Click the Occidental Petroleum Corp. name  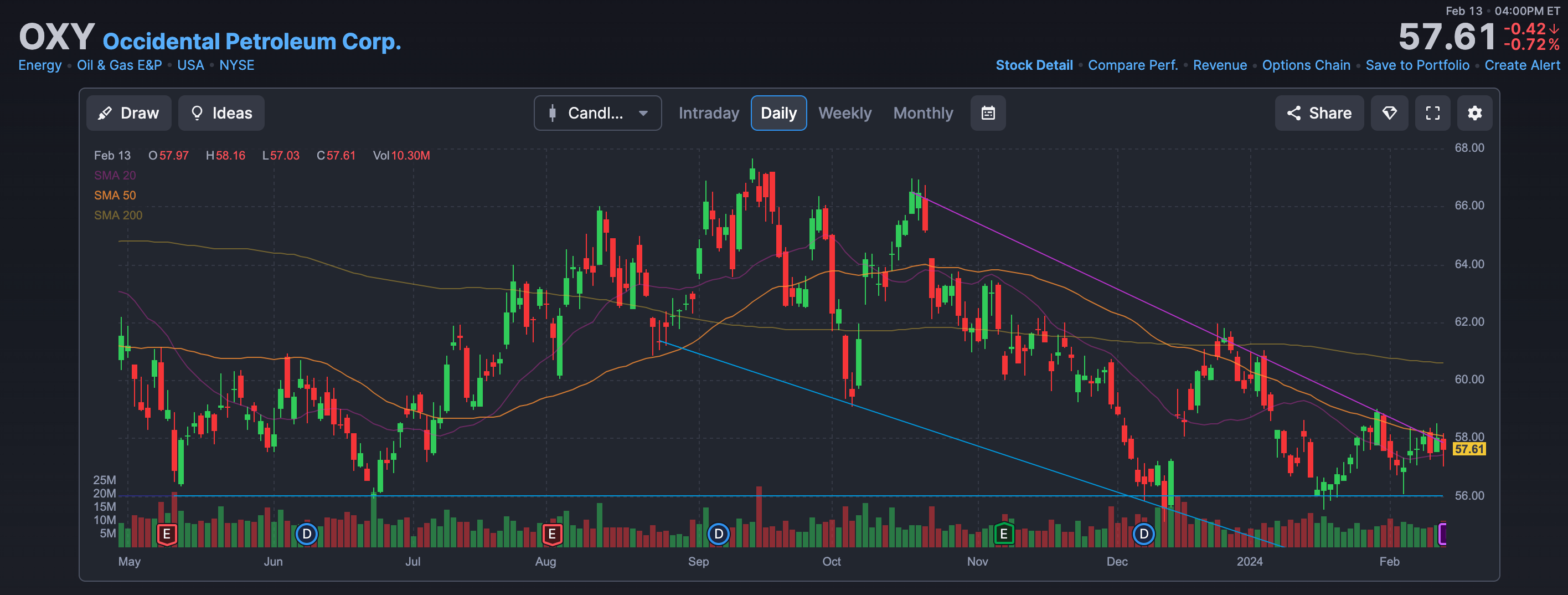(252, 41)
